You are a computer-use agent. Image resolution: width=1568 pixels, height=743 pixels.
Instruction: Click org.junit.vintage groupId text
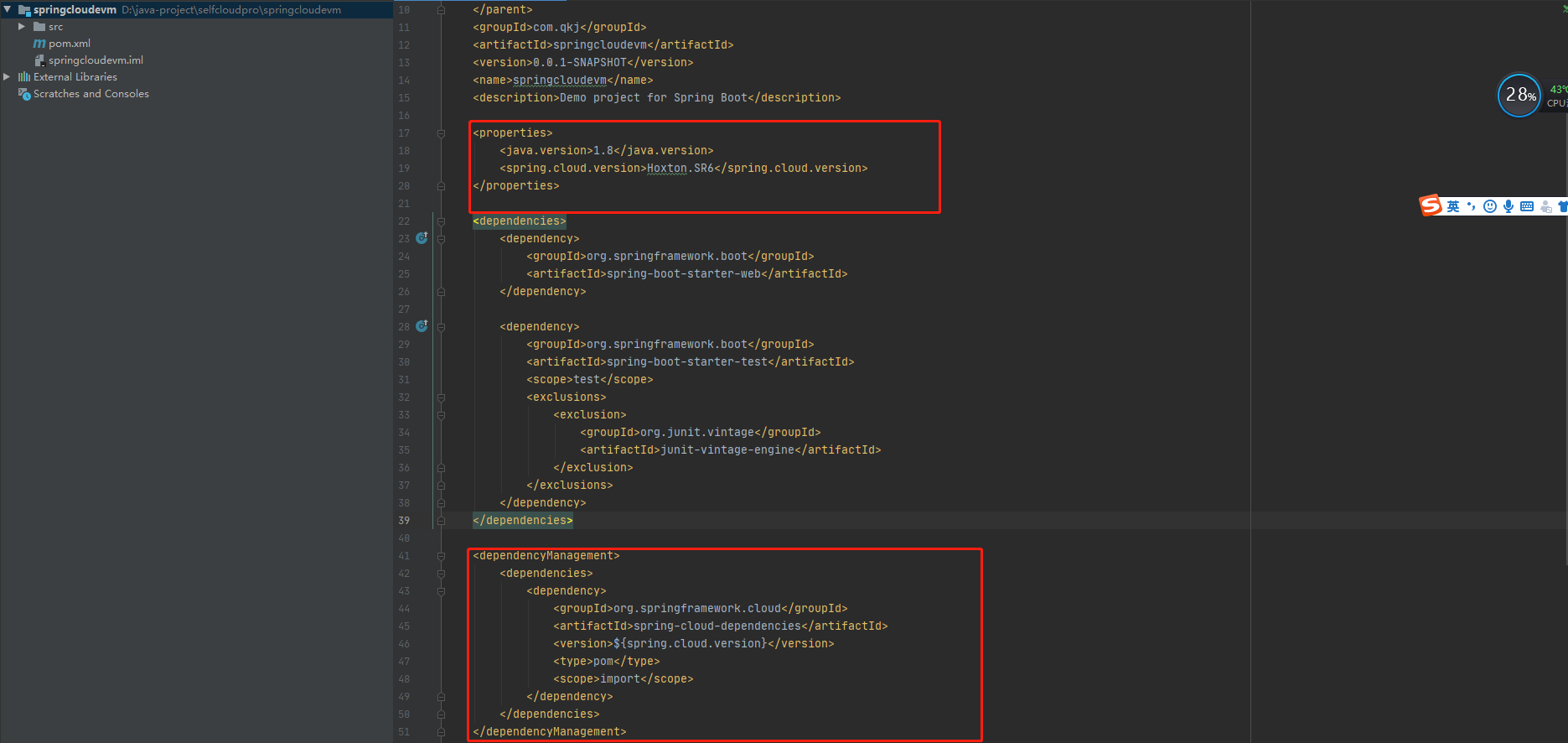tap(697, 433)
